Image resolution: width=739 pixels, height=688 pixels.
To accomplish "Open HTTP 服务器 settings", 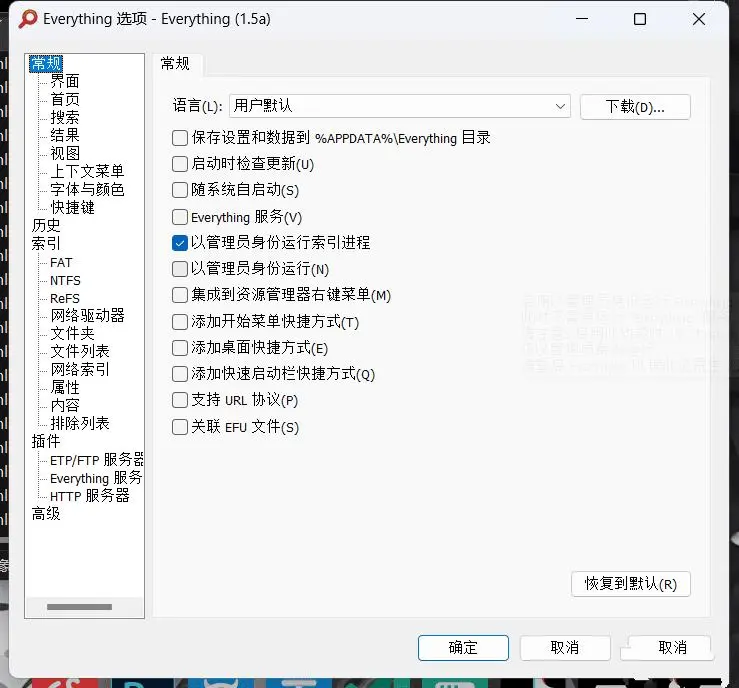I will click(90, 495).
